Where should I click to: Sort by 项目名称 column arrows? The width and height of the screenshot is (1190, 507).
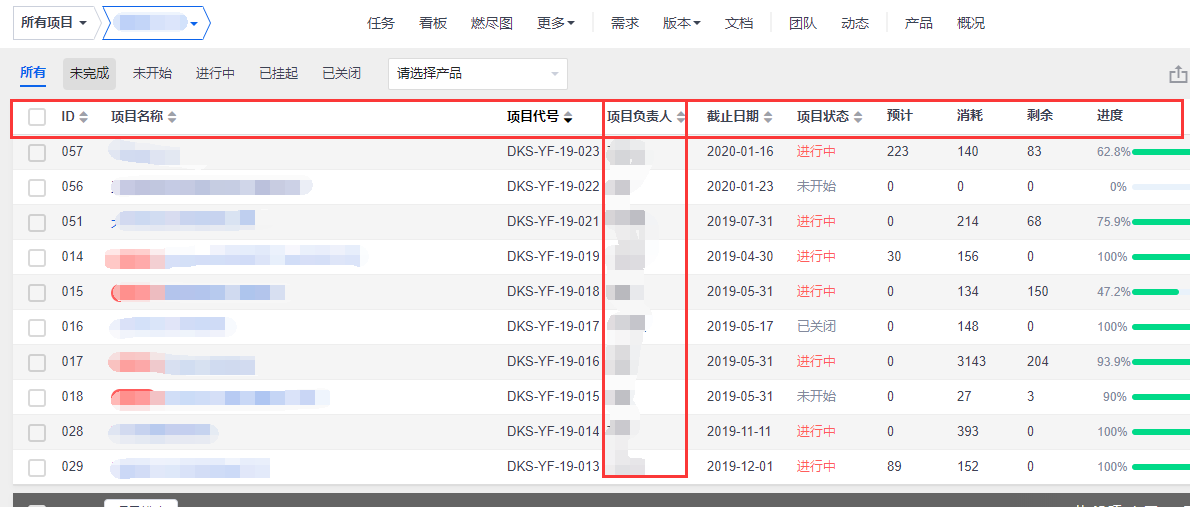(172, 117)
